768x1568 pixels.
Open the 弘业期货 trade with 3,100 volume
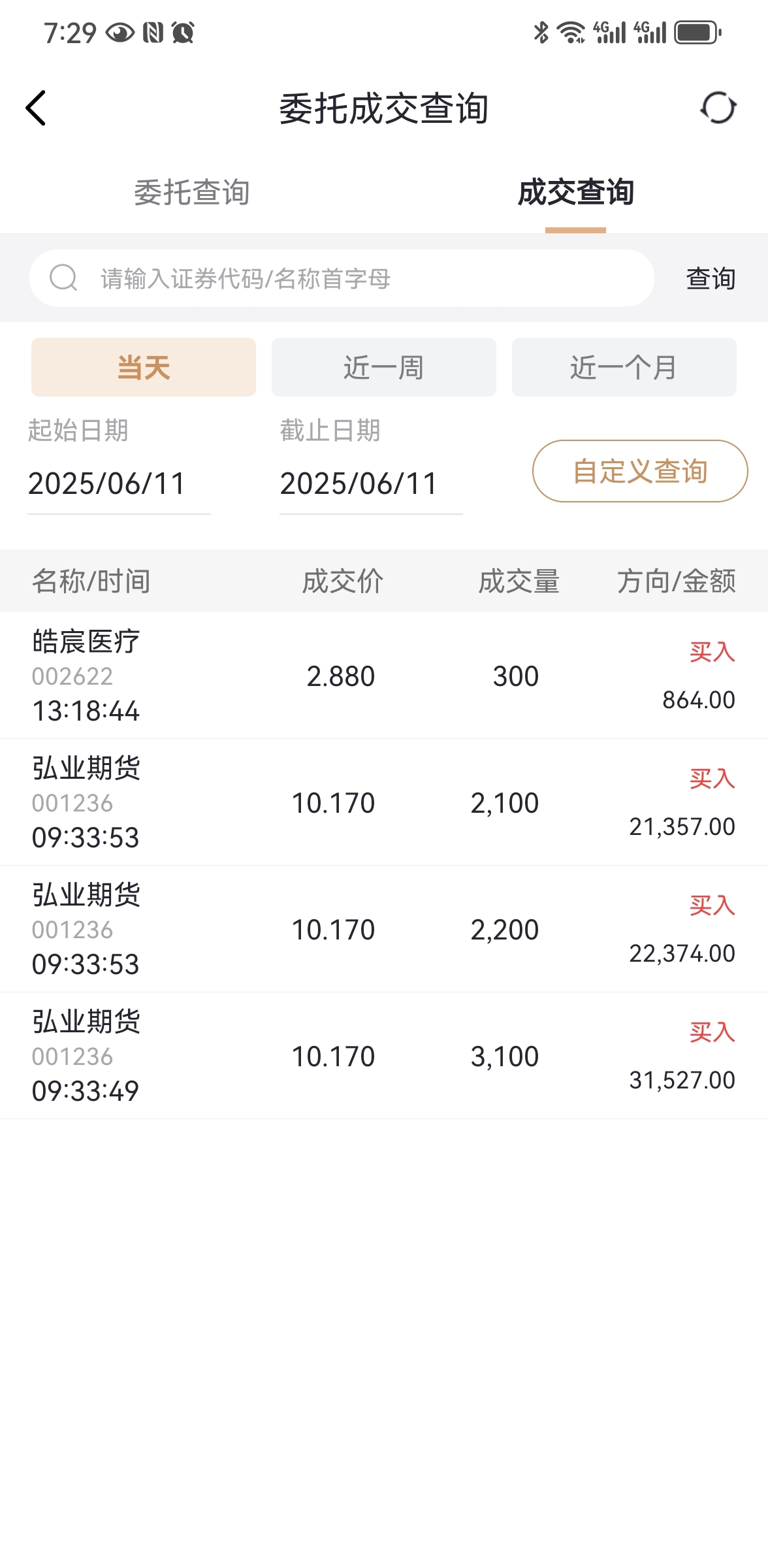point(384,1056)
